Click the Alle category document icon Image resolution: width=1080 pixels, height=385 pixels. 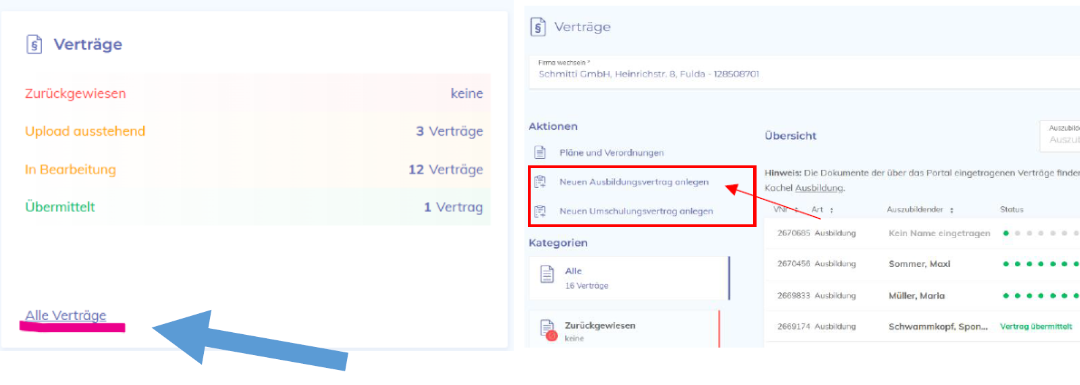547,274
